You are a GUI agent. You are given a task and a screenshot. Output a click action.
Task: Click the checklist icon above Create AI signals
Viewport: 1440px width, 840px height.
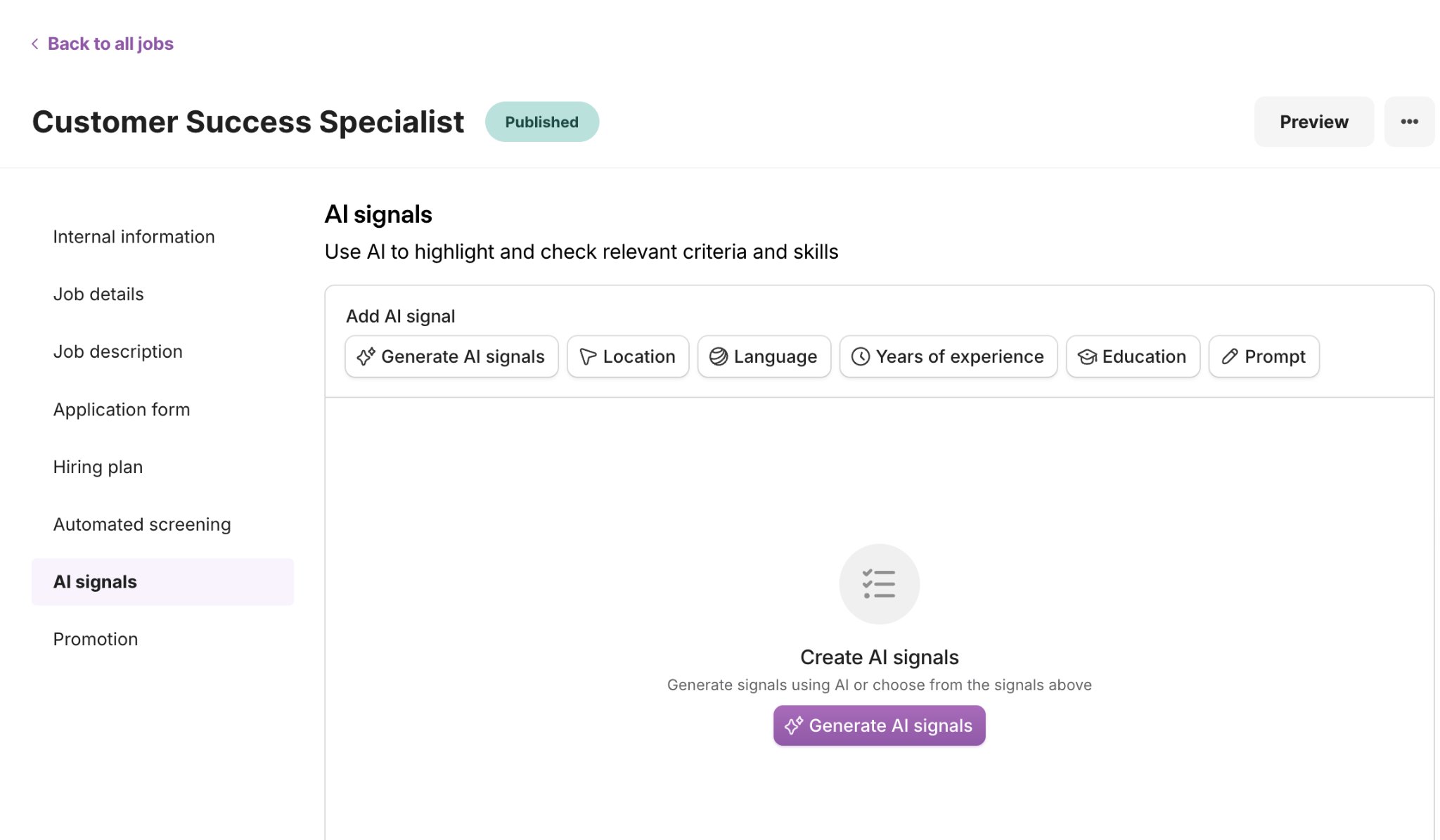879,584
